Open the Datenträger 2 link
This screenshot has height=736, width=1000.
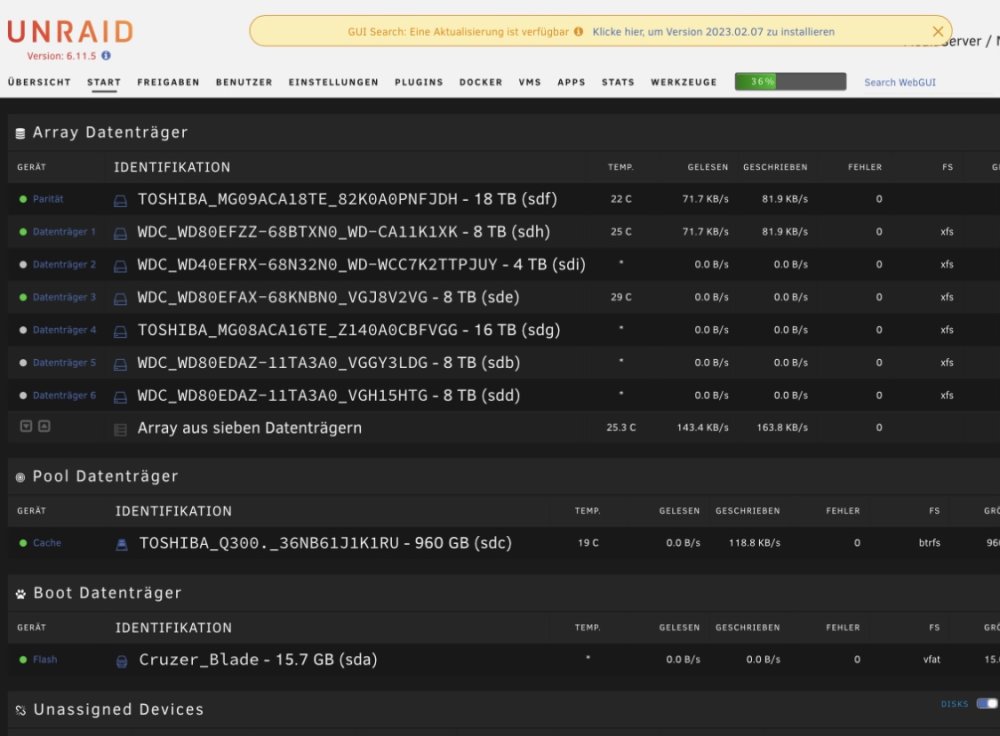point(64,264)
